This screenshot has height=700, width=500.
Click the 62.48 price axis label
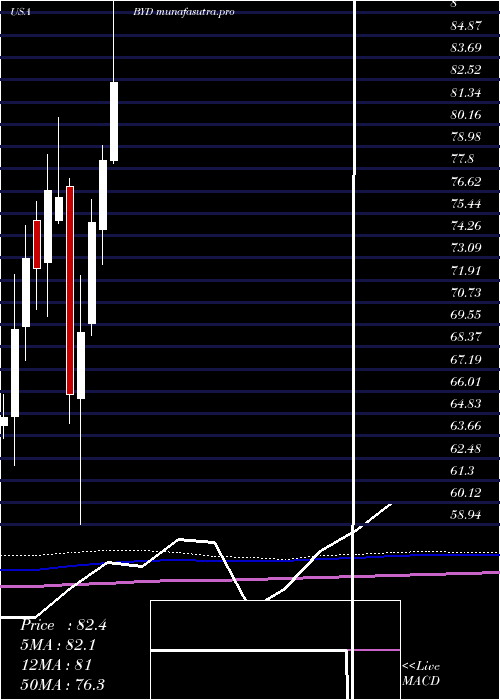(466, 449)
